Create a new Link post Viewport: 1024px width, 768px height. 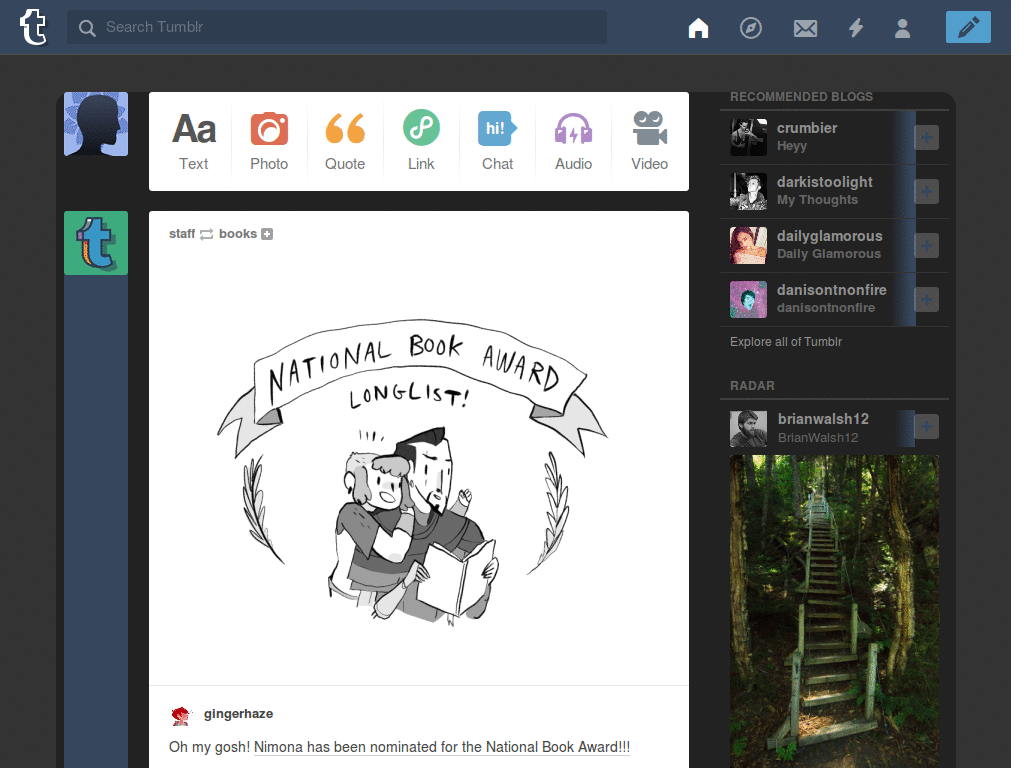(x=421, y=142)
